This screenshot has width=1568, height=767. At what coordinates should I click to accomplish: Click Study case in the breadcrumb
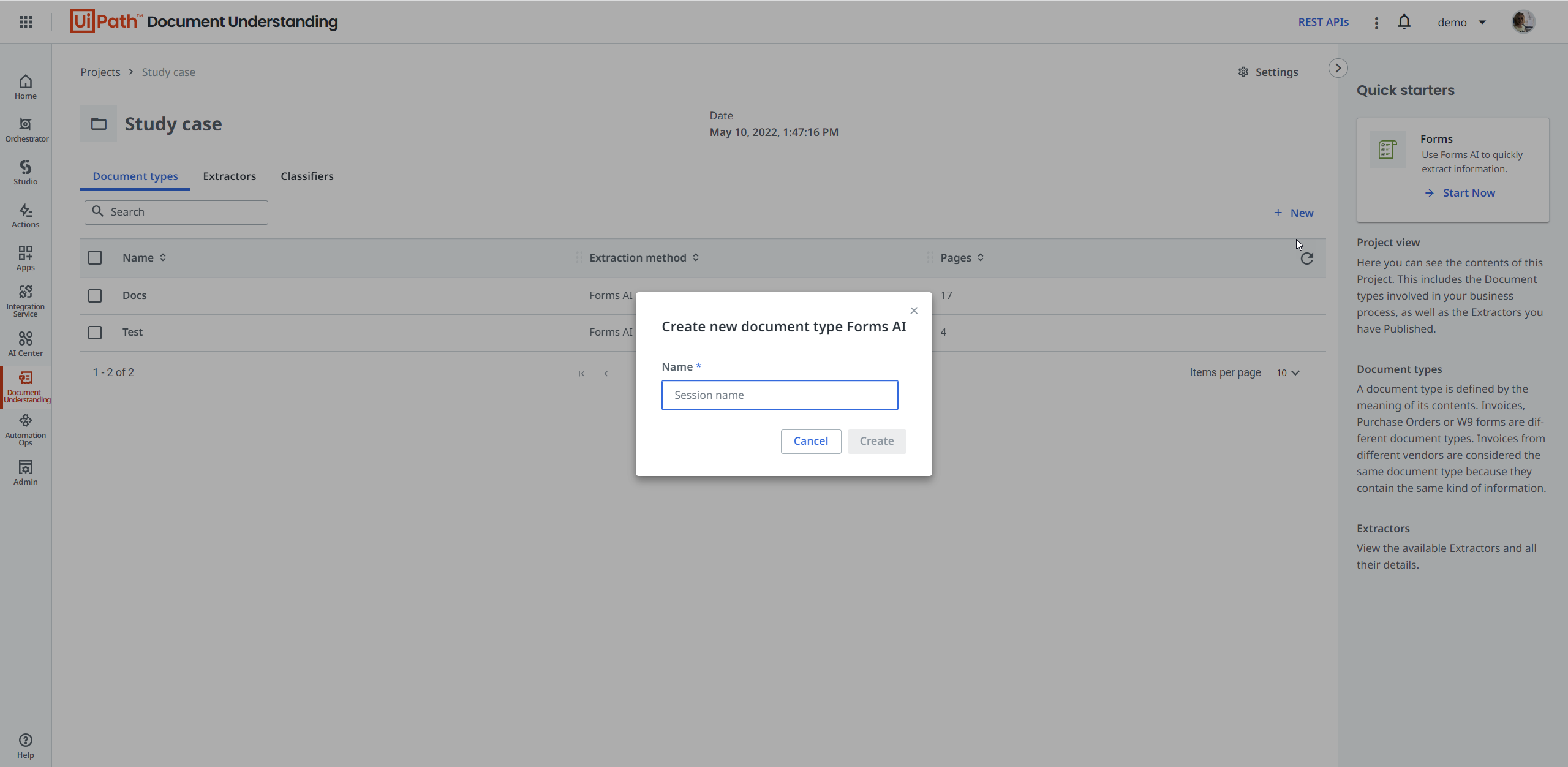pyautogui.click(x=168, y=72)
